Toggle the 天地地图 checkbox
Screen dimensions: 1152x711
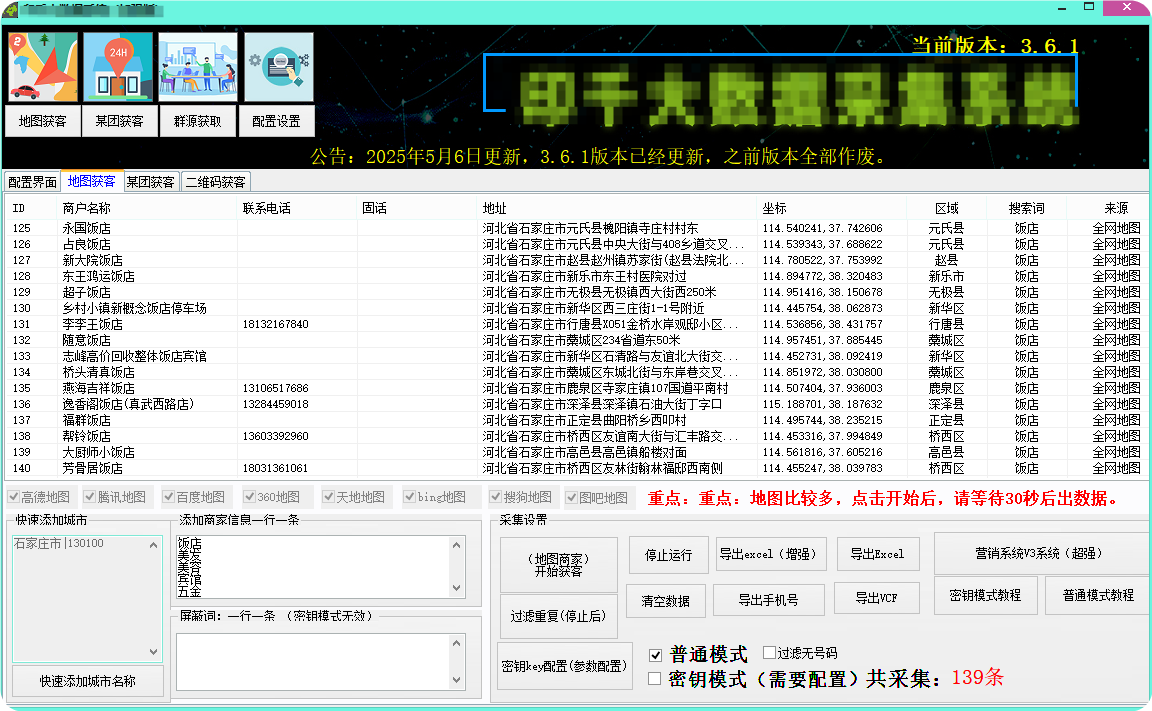[328, 497]
